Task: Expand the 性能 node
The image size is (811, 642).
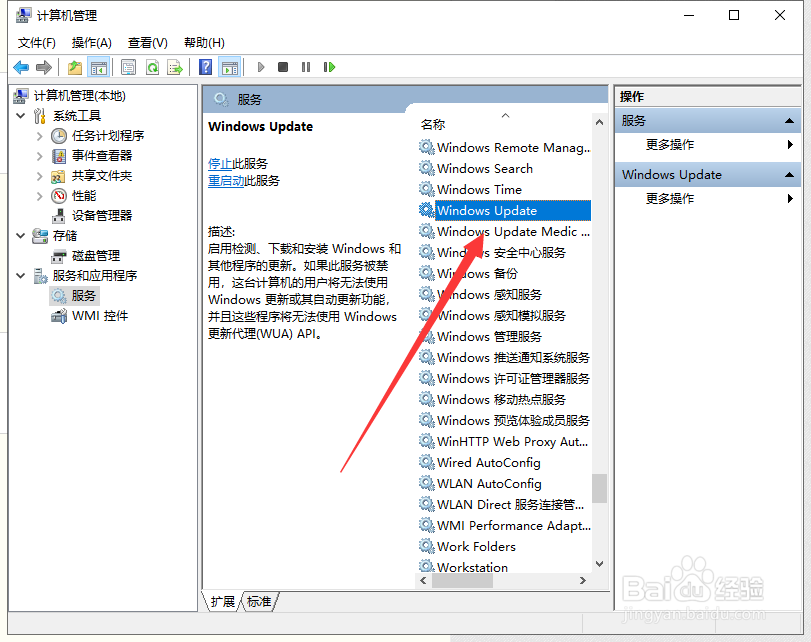Action: click(x=40, y=196)
